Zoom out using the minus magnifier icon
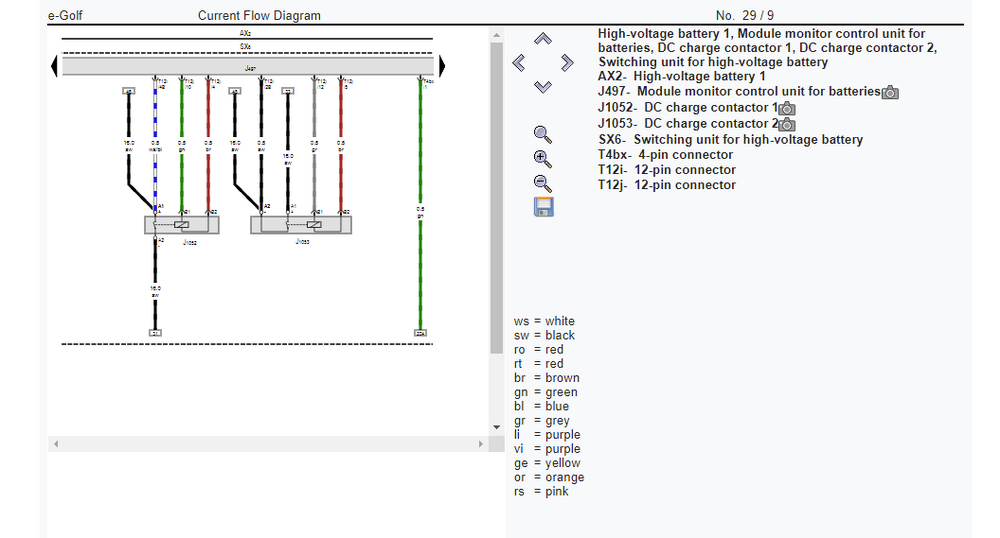The image size is (1000, 538). (x=543, y=182)
